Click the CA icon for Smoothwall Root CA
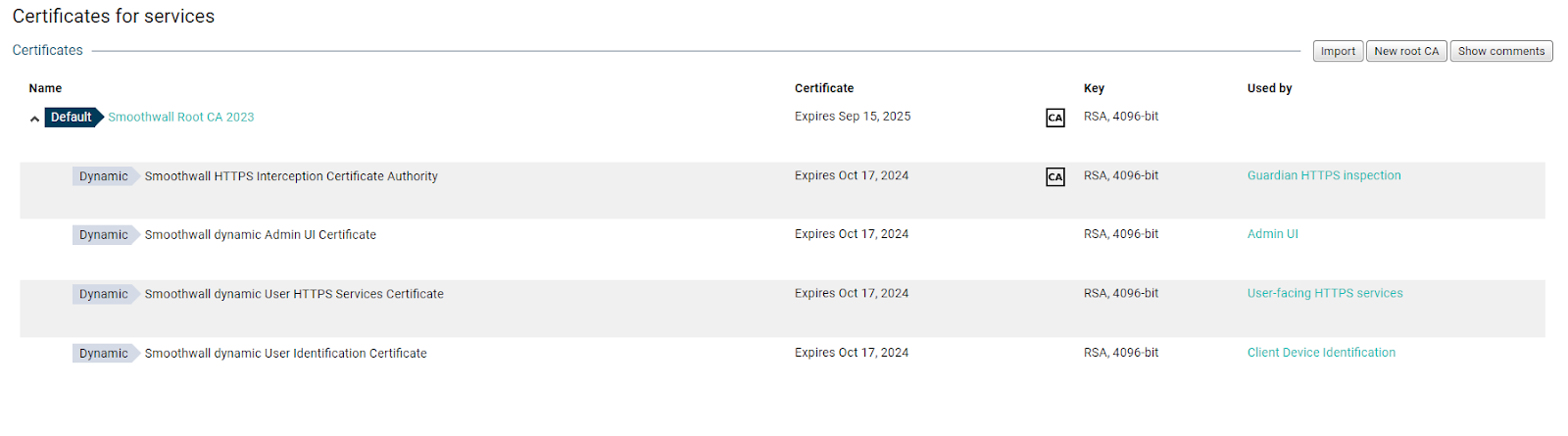The image size is (1568, 436). point(1054,118)
